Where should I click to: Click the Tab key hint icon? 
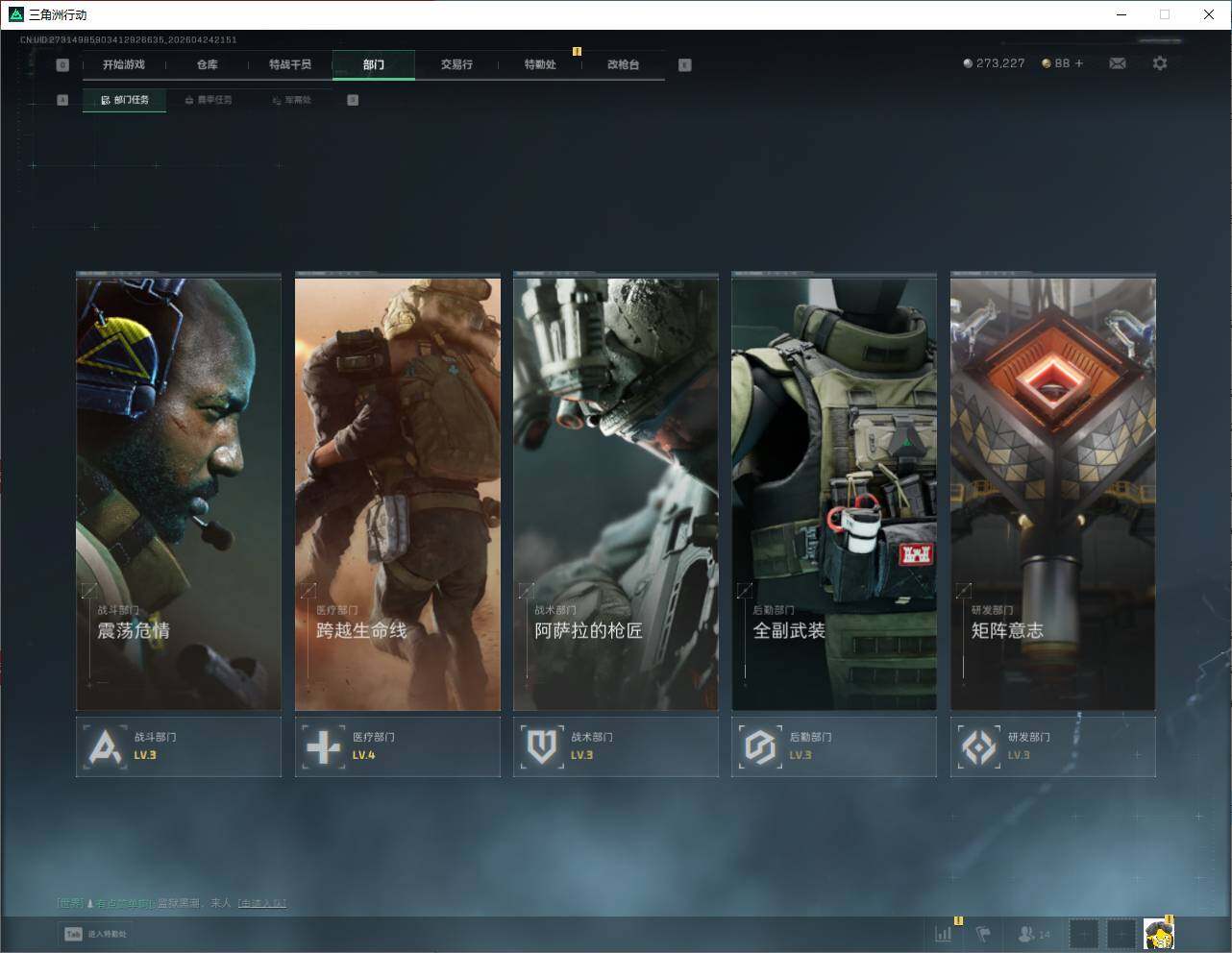73,934
